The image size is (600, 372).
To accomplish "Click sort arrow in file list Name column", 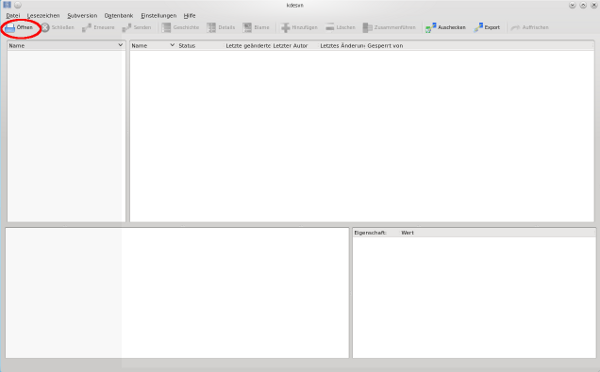I will (172, 45).
